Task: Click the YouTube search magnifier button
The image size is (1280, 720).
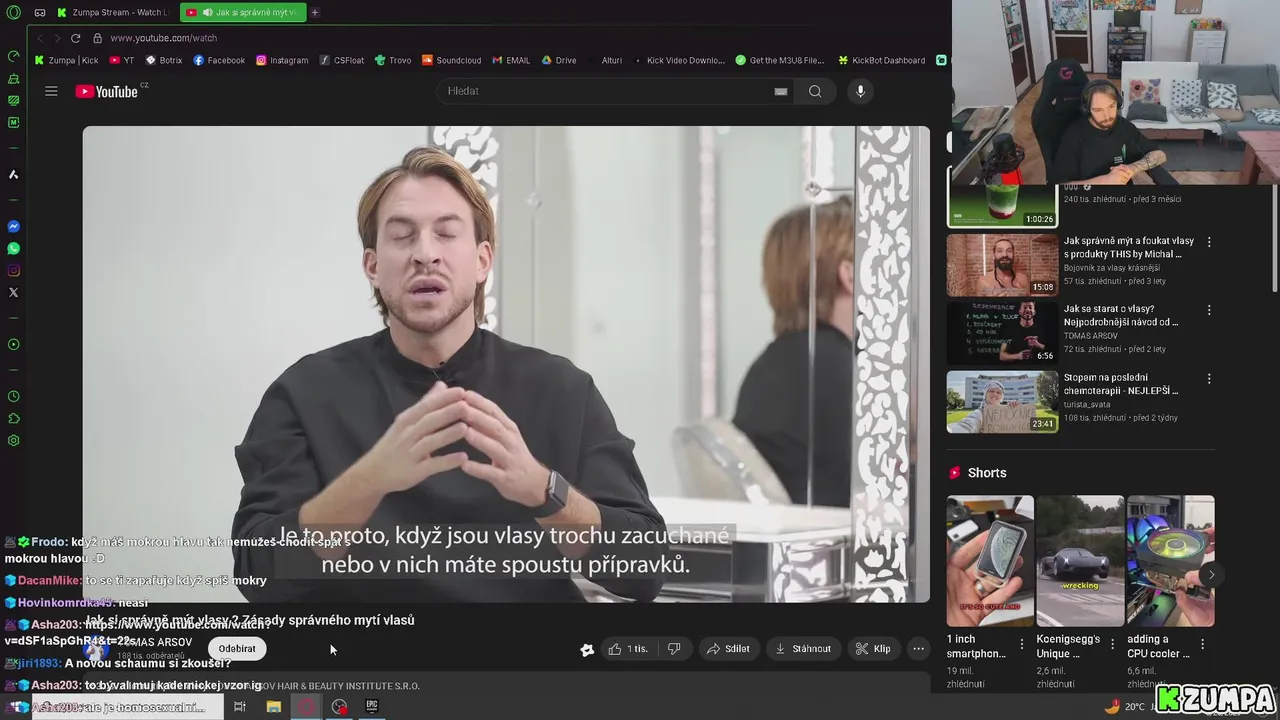Action: click(815, 91)
